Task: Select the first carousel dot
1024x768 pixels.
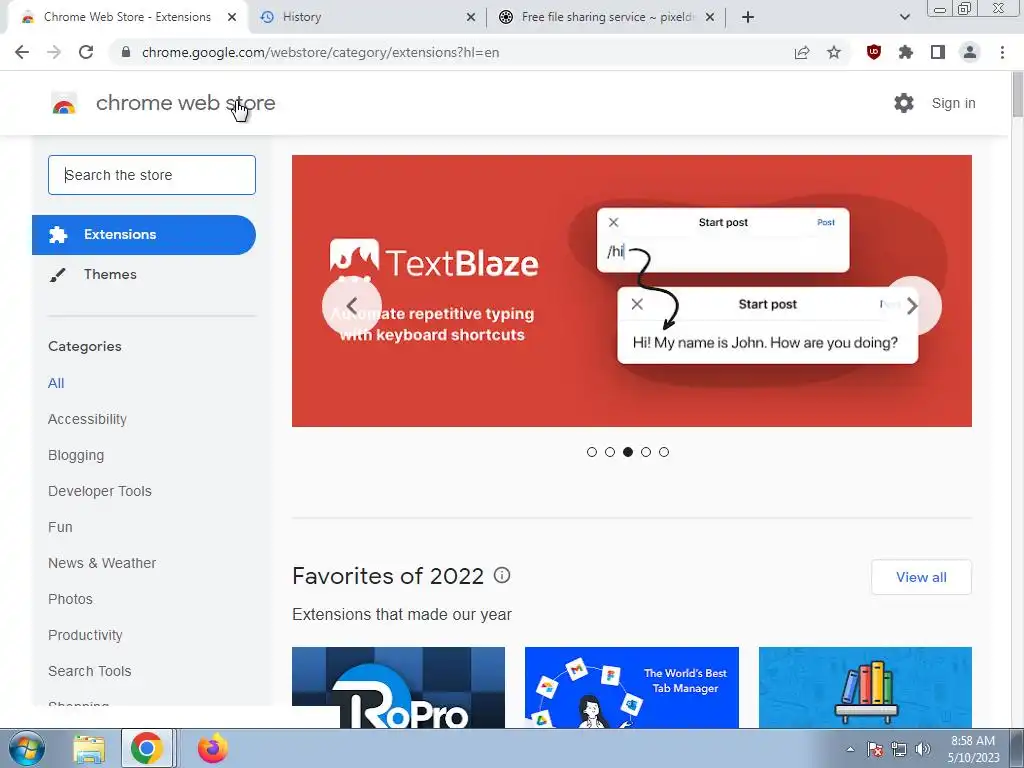Action: pos(592,452)
